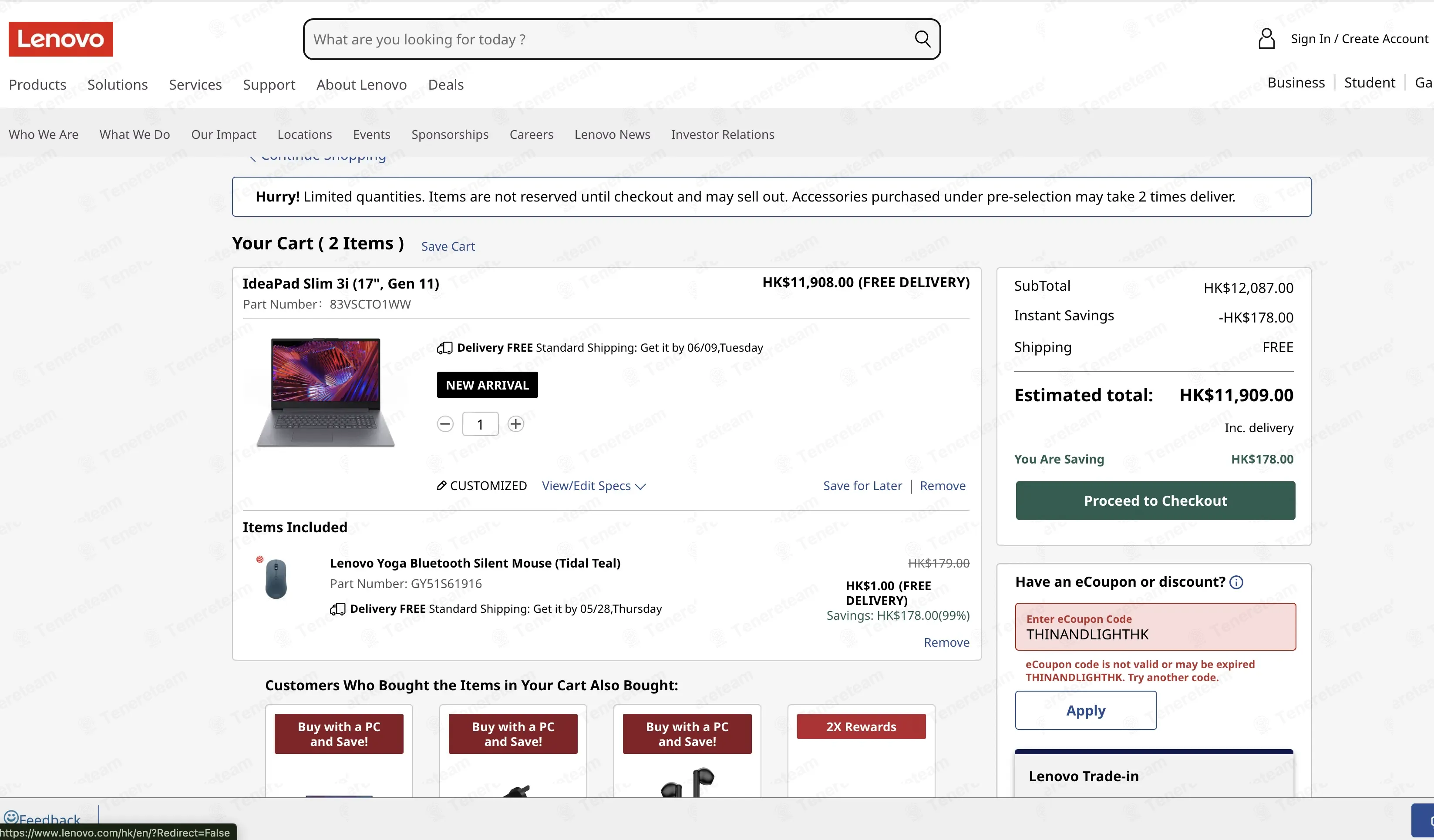The width and height of the screenshot is (1434, 840).
Task: Open the Services menu
Action: (x=195, y=84)
